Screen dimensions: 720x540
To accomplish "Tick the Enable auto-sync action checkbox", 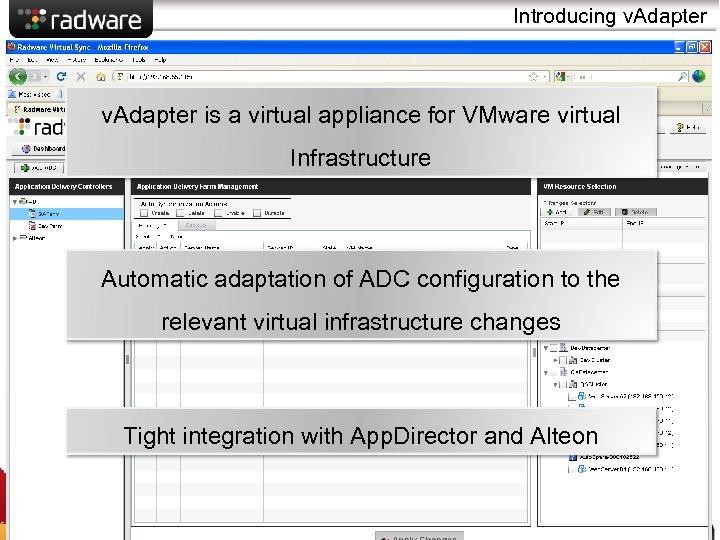I will pos(218,213).
